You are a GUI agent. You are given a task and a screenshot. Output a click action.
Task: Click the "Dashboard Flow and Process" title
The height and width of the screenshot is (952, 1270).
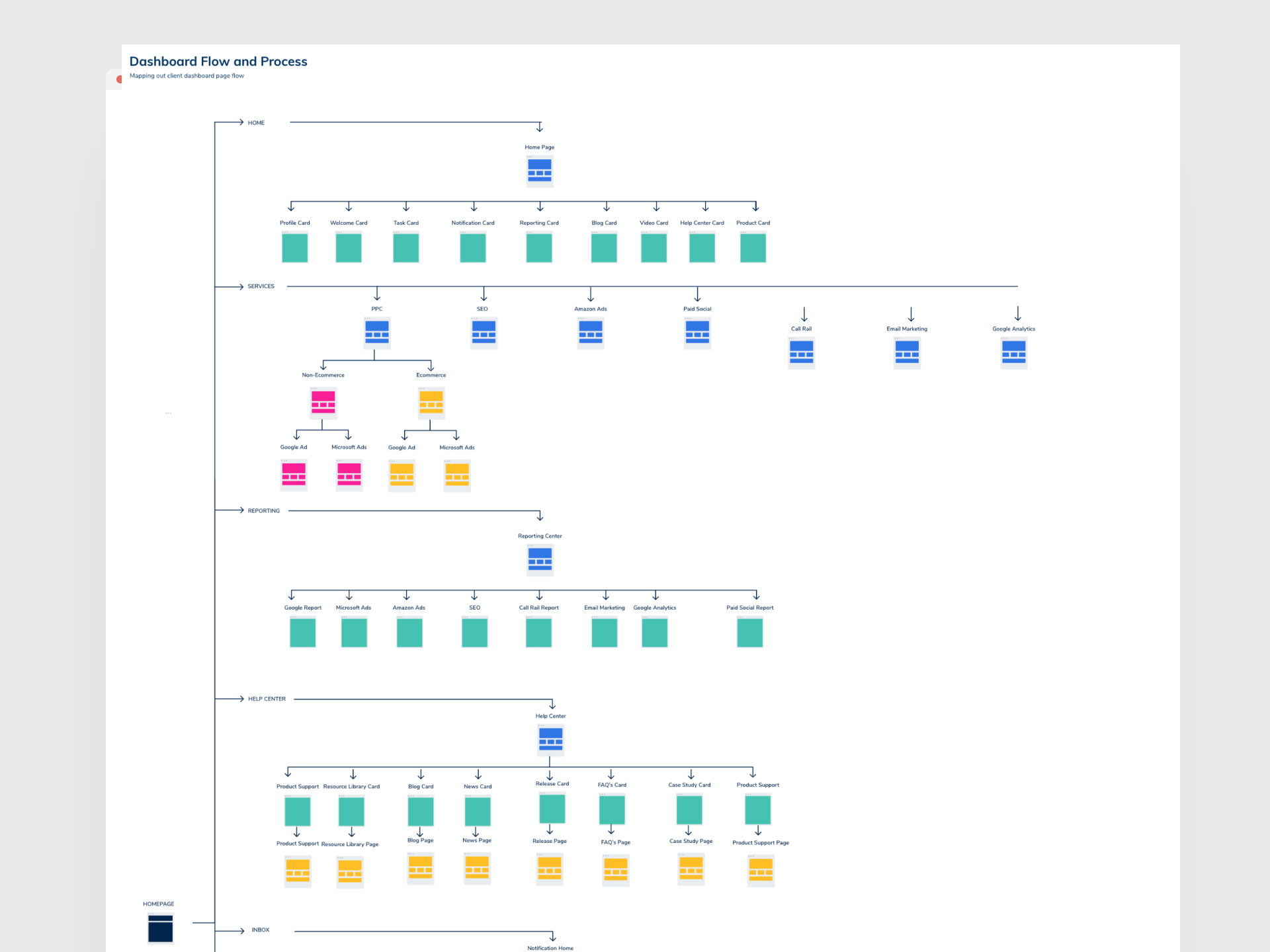tap(218, 61)
